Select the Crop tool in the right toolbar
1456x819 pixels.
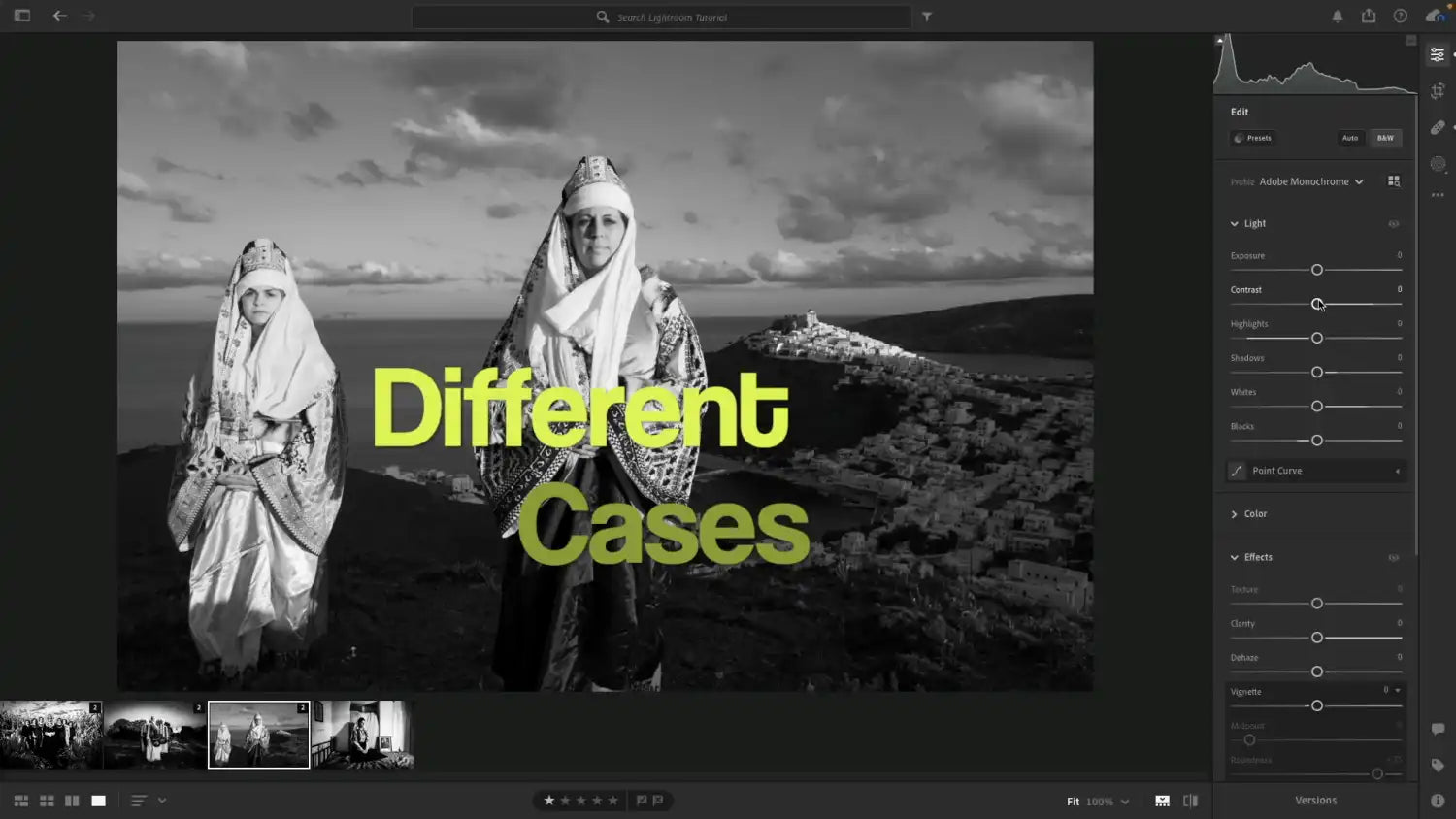[1438, 90]
